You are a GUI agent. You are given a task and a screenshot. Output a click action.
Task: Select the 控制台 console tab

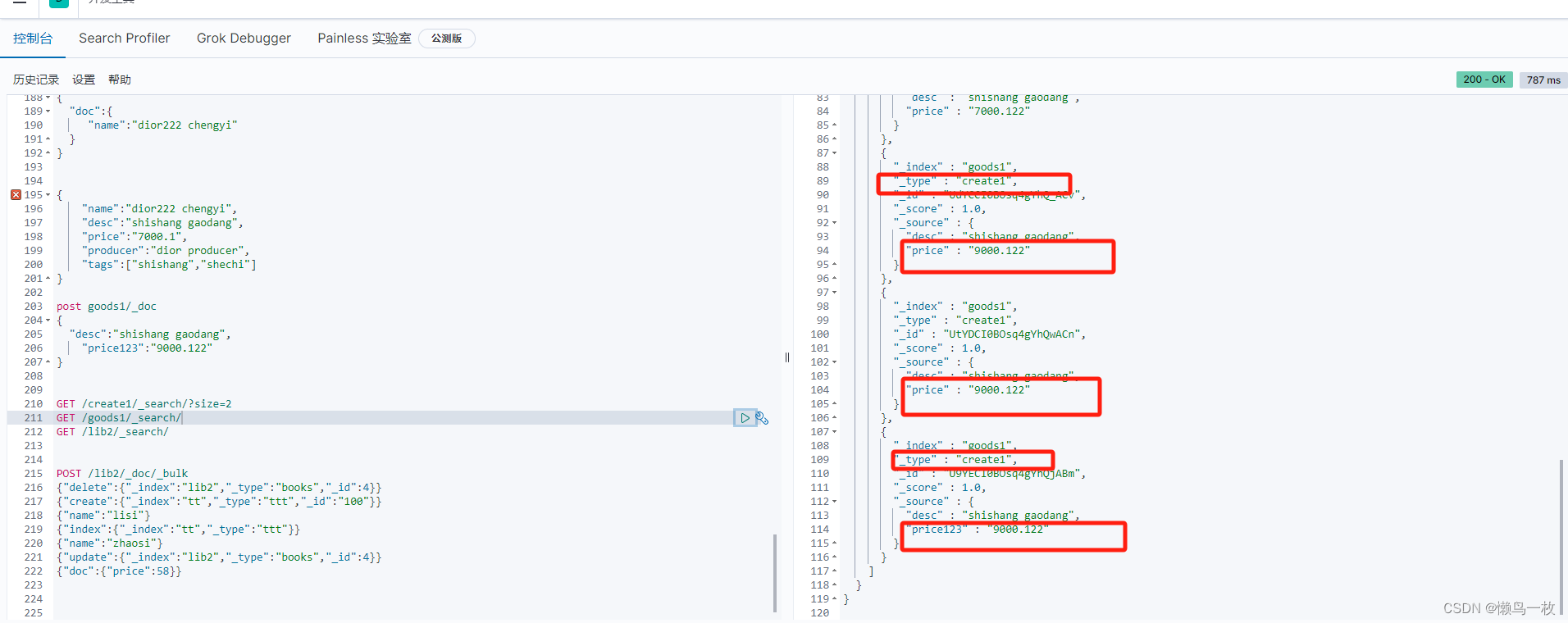pyautogui.click(x=33, y=39)
